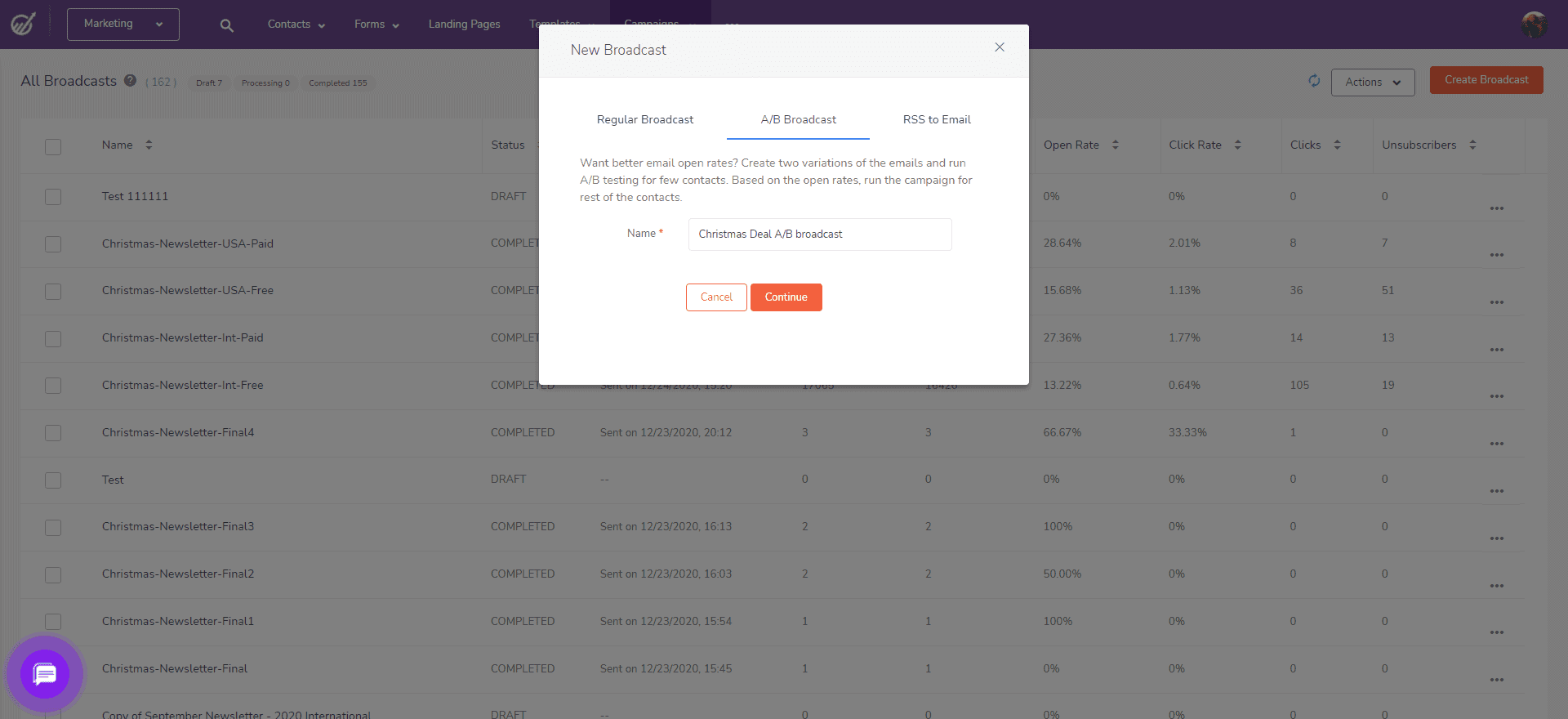The width and height of the screenshot is (1568, 719).
Task: Check the Christmas-Newsletter-Int-Paid checkbox
Action: [x=53, y=339]
